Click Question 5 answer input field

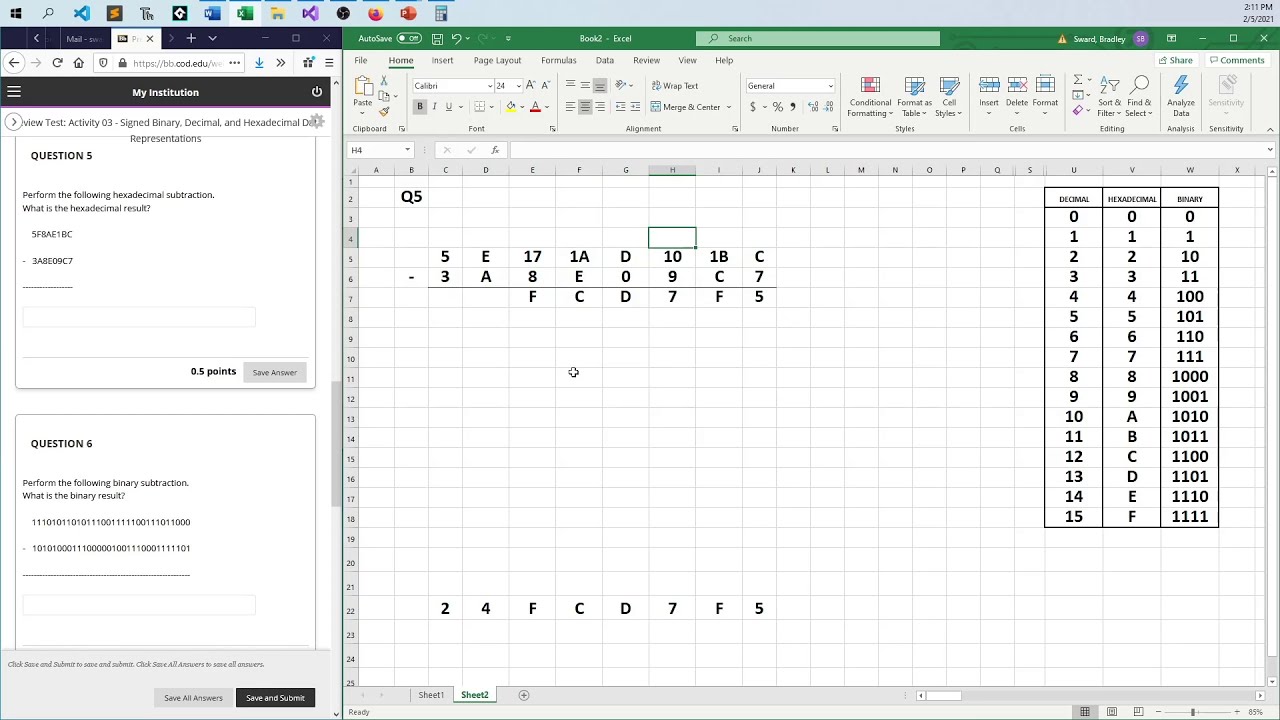[x=139, y=317]
